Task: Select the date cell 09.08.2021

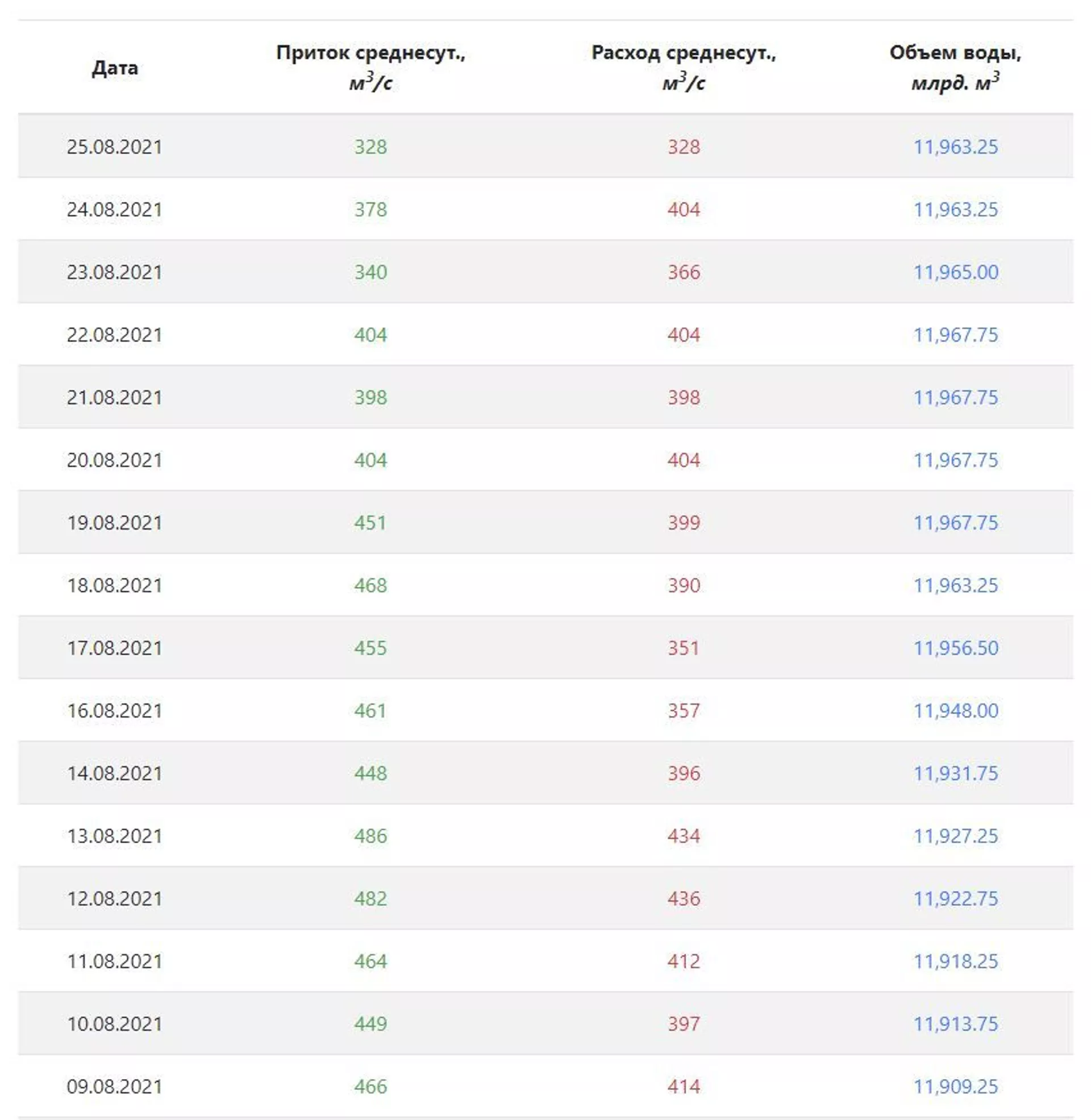Action: 115,1087
